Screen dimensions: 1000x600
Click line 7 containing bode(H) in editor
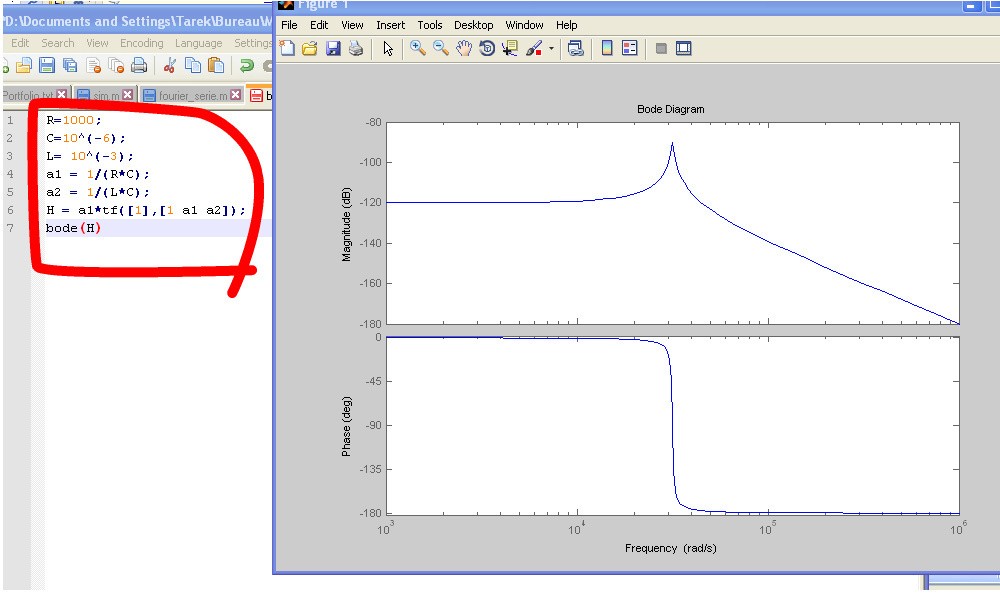73,228
